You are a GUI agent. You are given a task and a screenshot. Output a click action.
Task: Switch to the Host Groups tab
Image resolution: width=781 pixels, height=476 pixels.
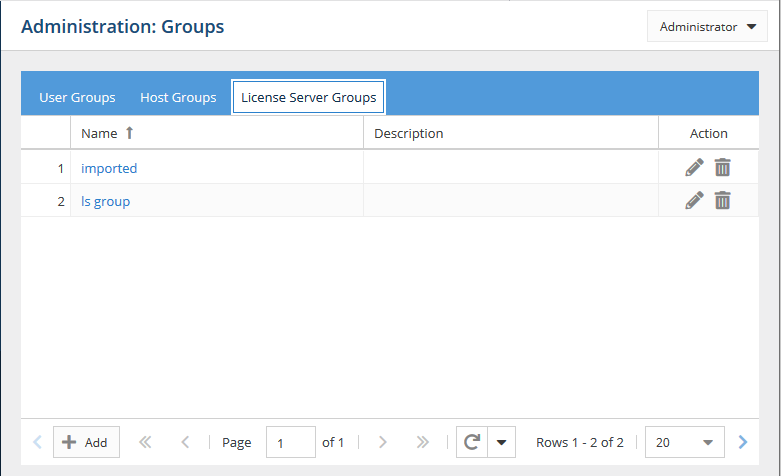point(178,98)
